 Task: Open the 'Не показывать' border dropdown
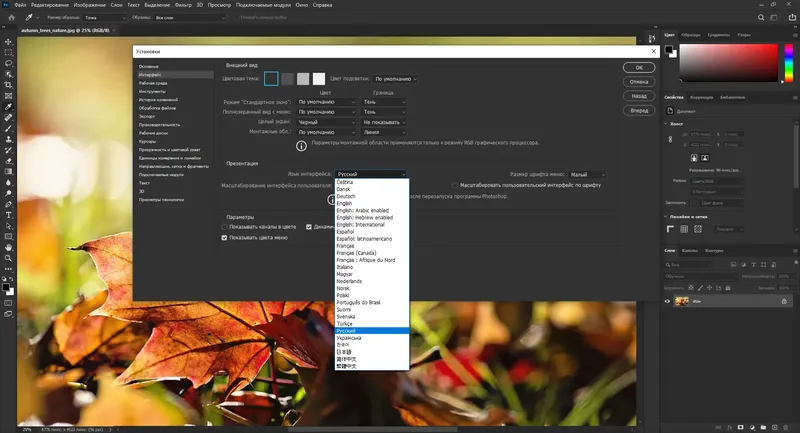tap(384, 122)
